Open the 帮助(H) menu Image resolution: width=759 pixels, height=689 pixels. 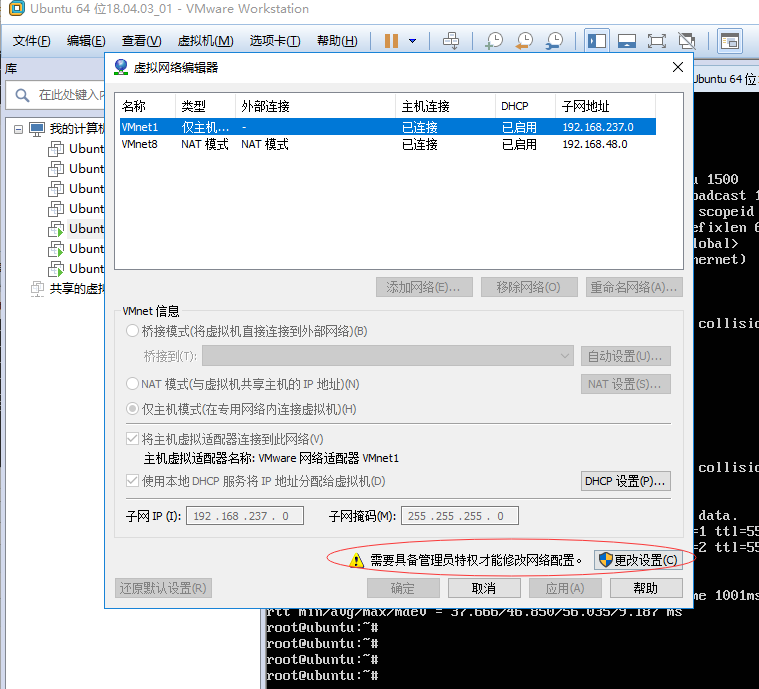(337, 41)
